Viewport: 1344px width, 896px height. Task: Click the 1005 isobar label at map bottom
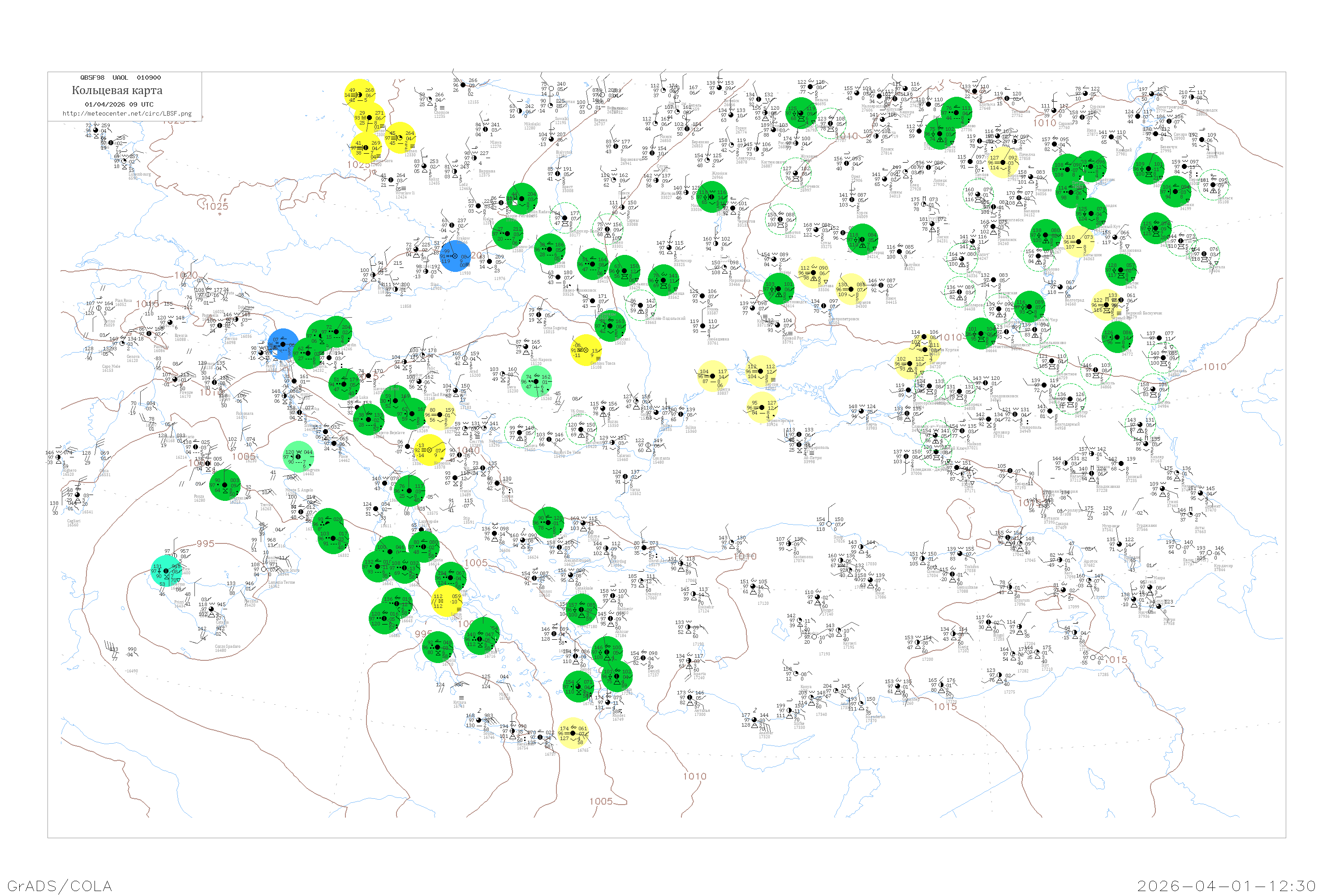point(601,801)
